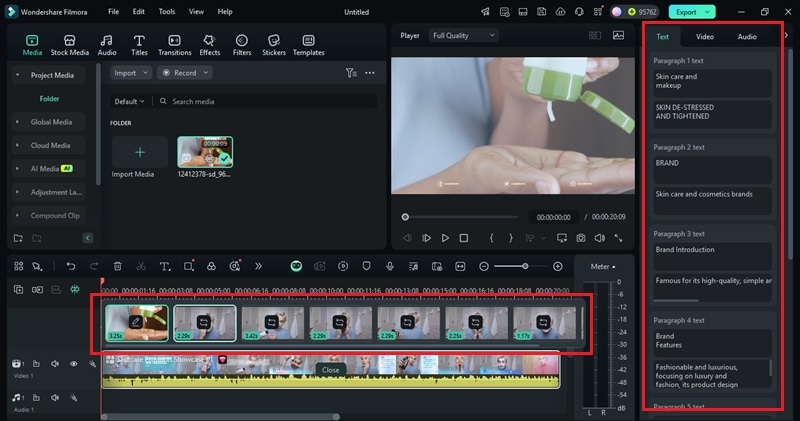Expand the Project Media tree
800x421 pixels.
tap(17, 75)
